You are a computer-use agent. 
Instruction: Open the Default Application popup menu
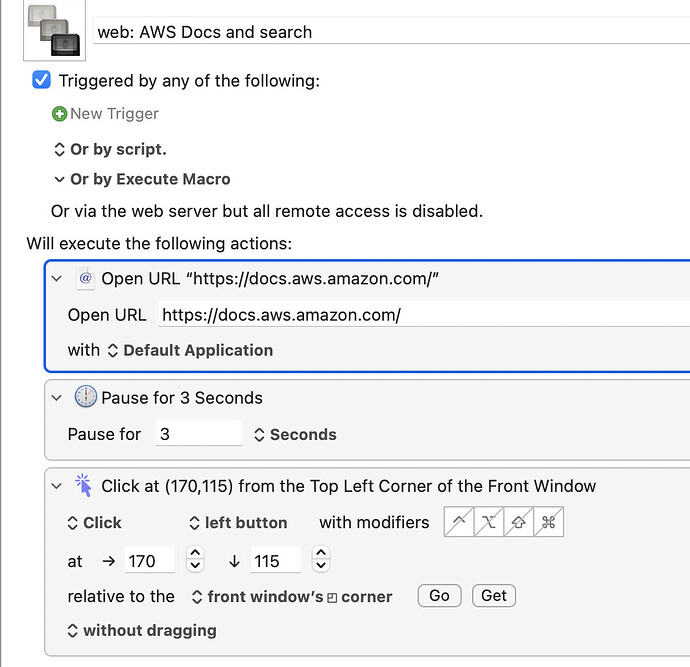(x=191, y=350)
